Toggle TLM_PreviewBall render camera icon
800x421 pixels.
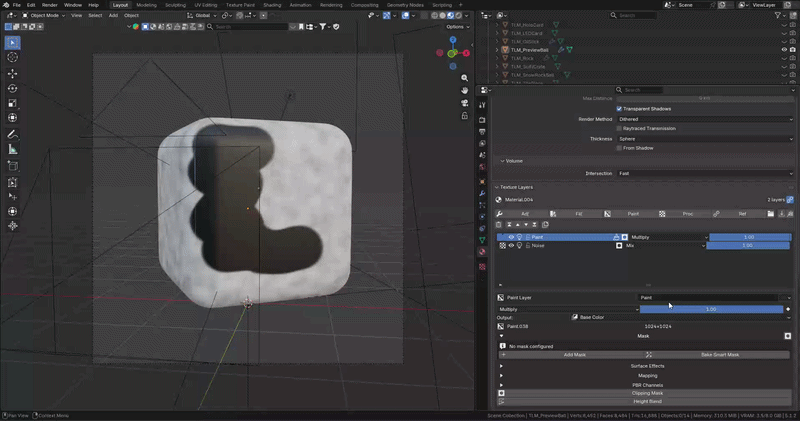tap(792, 50)
